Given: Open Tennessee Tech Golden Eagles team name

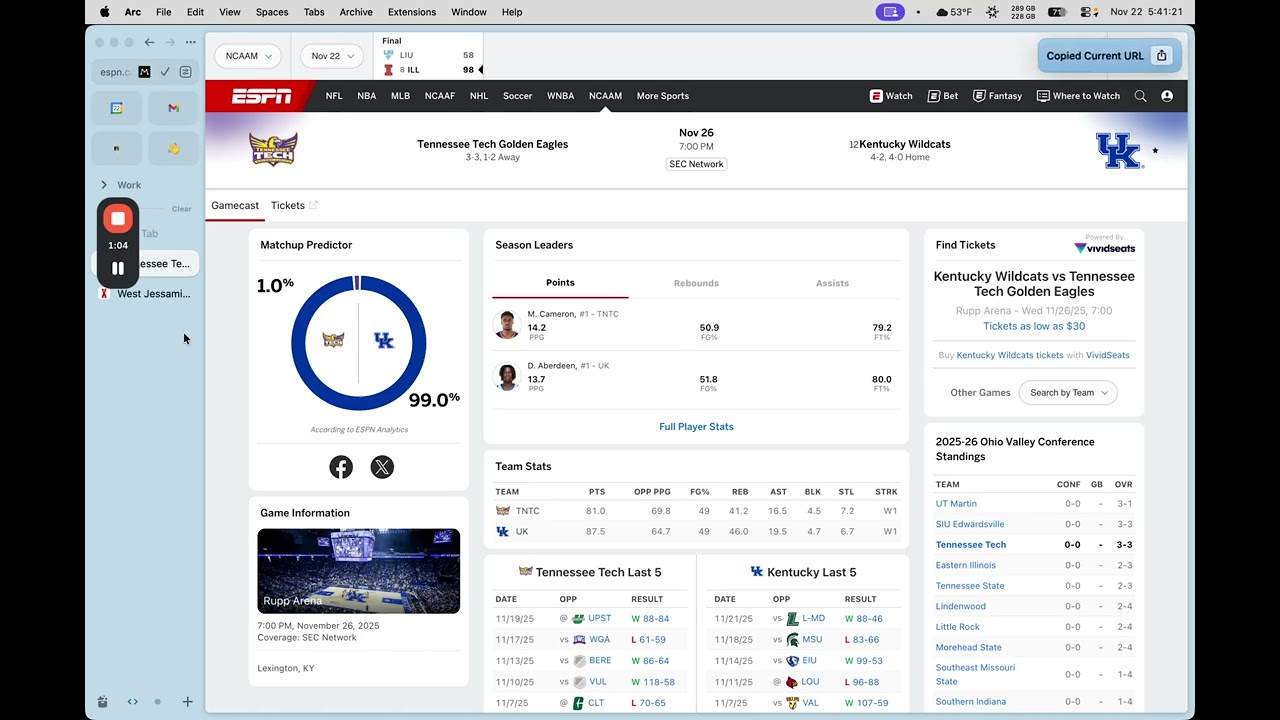Looking at the screenshot, I should pyautogui.click(x=493, y=144).
